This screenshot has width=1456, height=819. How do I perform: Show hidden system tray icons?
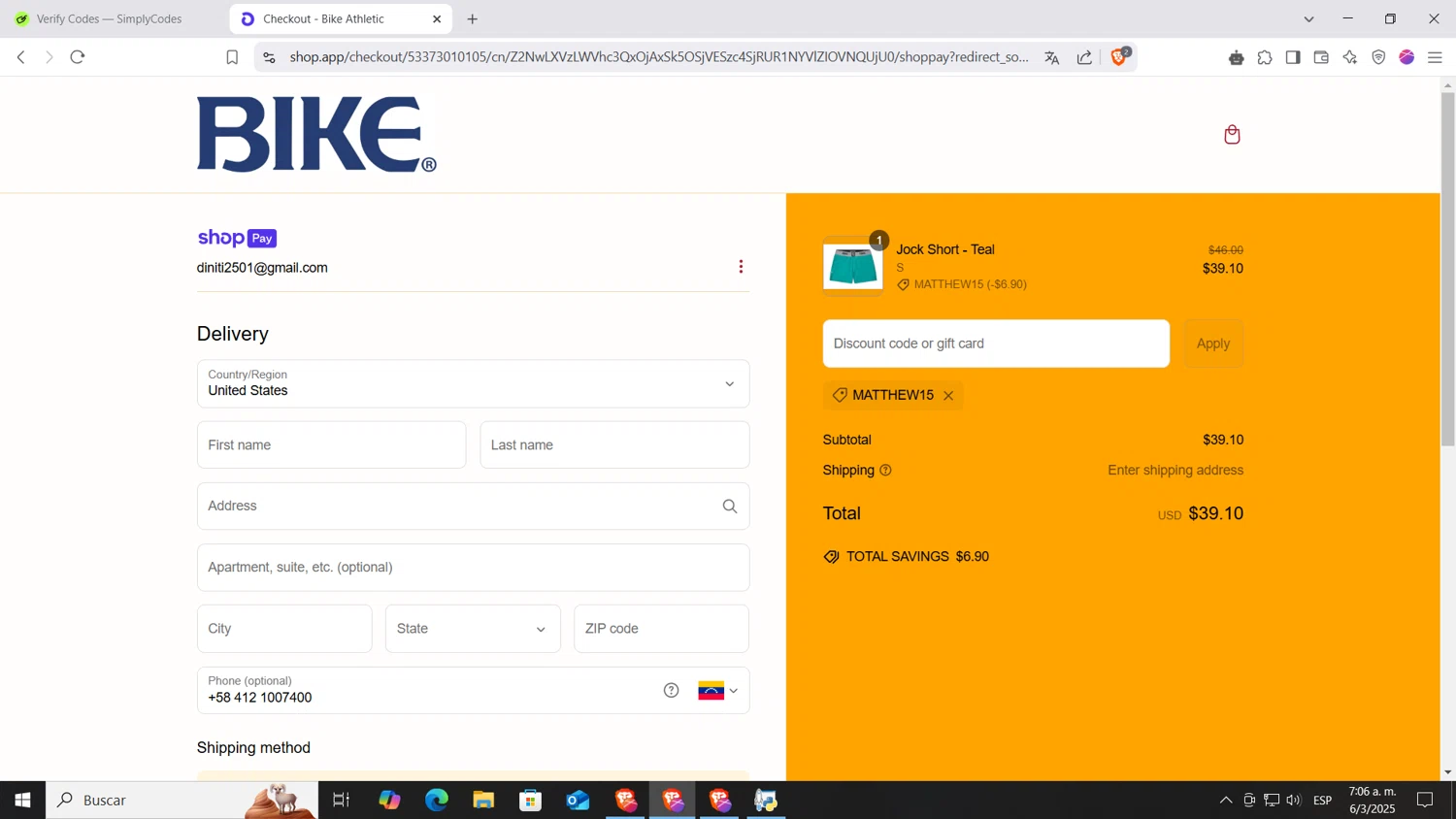tap(1226, 801)
